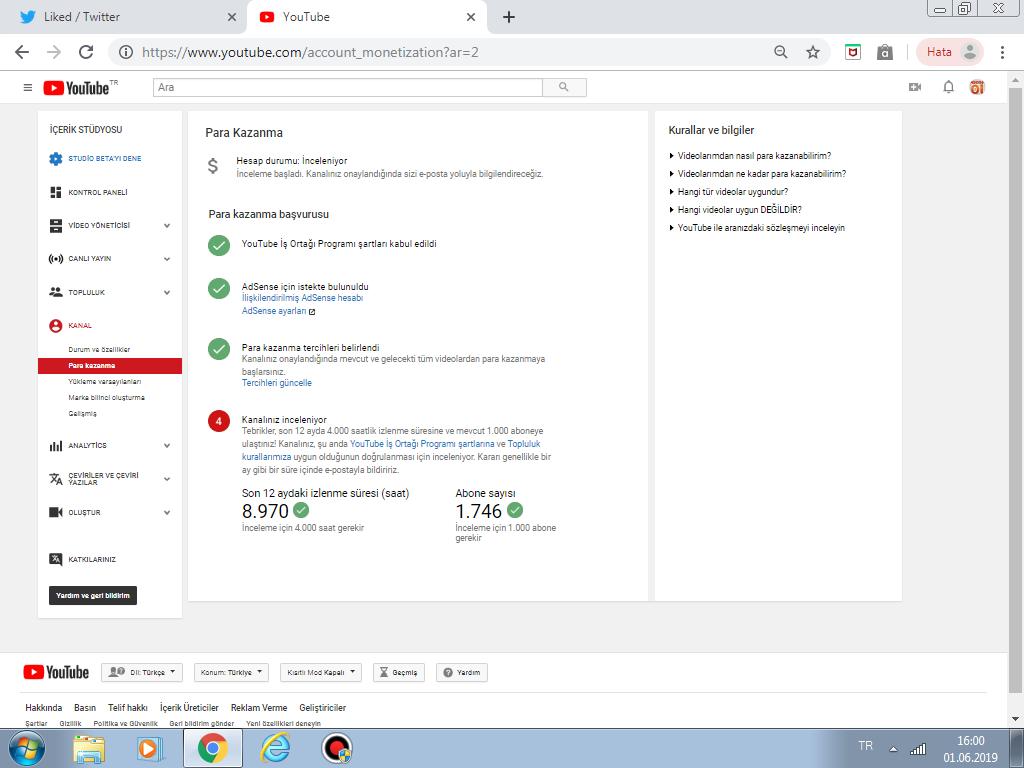Click the Analytics bar chart icon
1024x768 pixels.
(56, 445)
